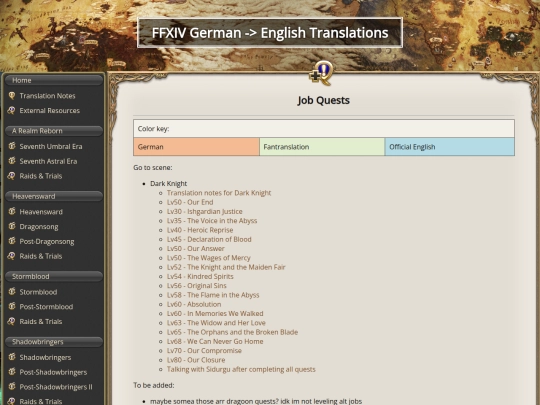Screen dimensions: 540x405
Task: Select the A Realm Reborn header
Action: (54, 131)
